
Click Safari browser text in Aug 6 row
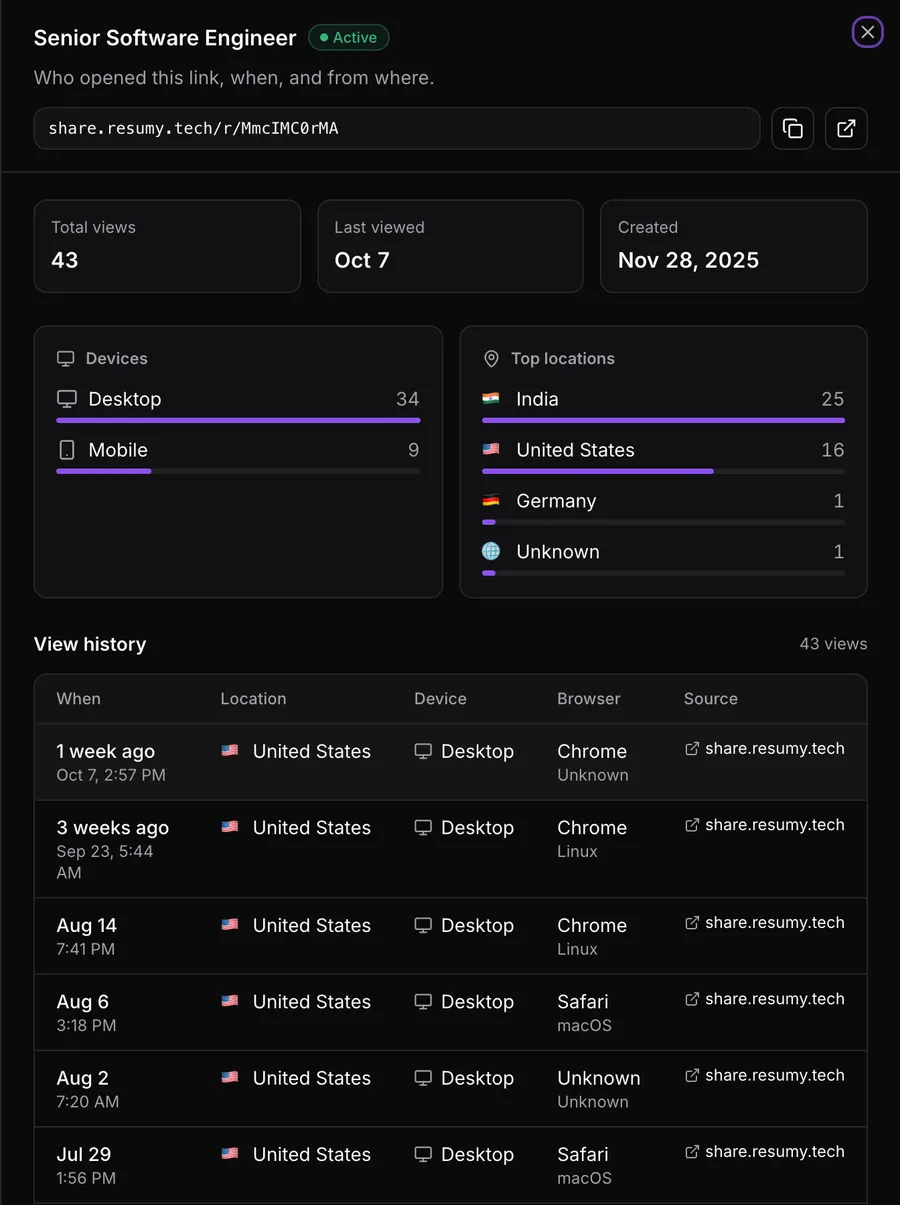583,1001
